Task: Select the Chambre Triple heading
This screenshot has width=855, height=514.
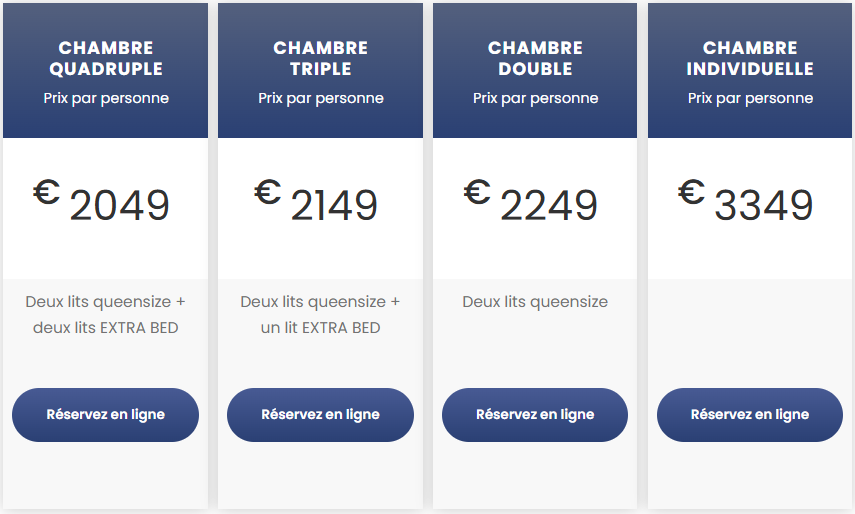Action: pyautogui.click(x=320, y=58)
